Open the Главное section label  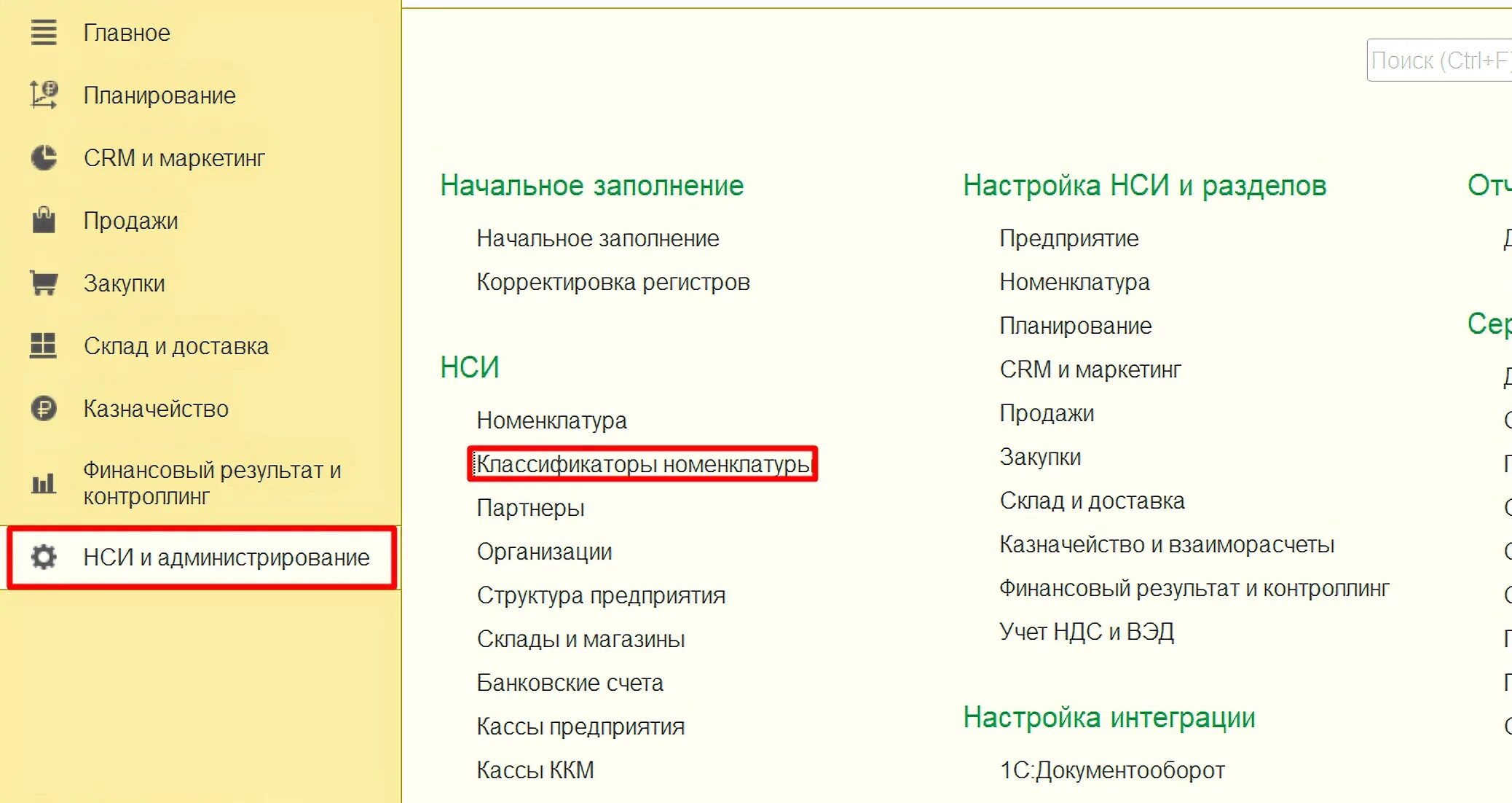pos(127,33)
